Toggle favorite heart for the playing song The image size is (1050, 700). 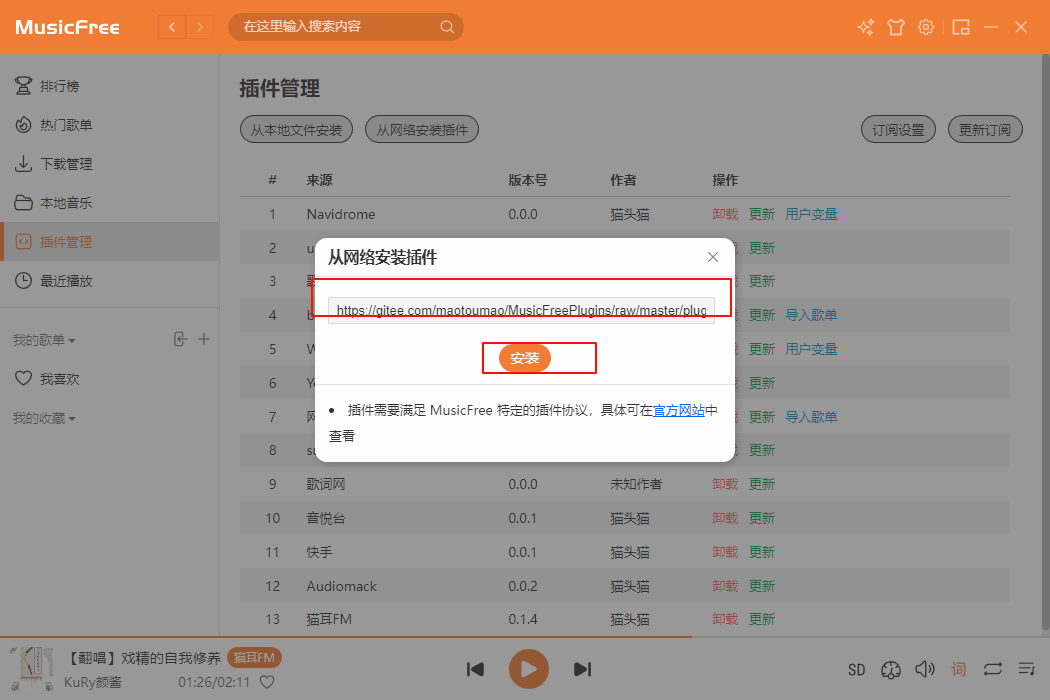point(266,681)
